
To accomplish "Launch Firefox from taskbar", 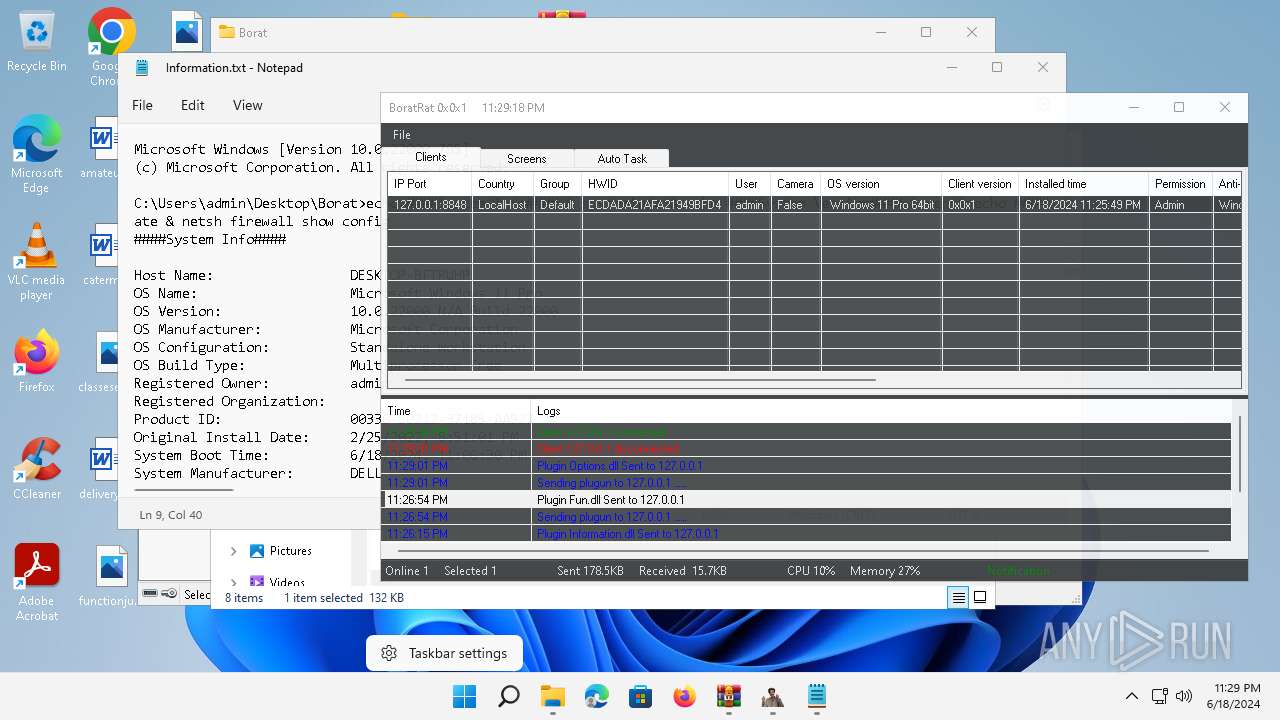I will tap(684, 696).
